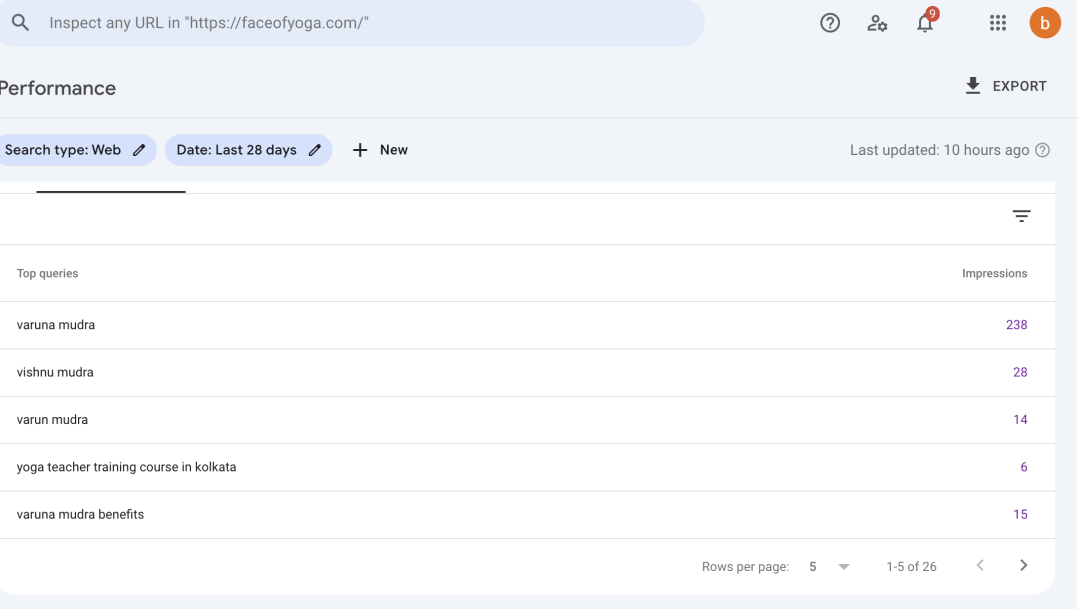Screen dimensions: 1077x609
Task: Sort by Impressions column header
Action: point(994,273)
